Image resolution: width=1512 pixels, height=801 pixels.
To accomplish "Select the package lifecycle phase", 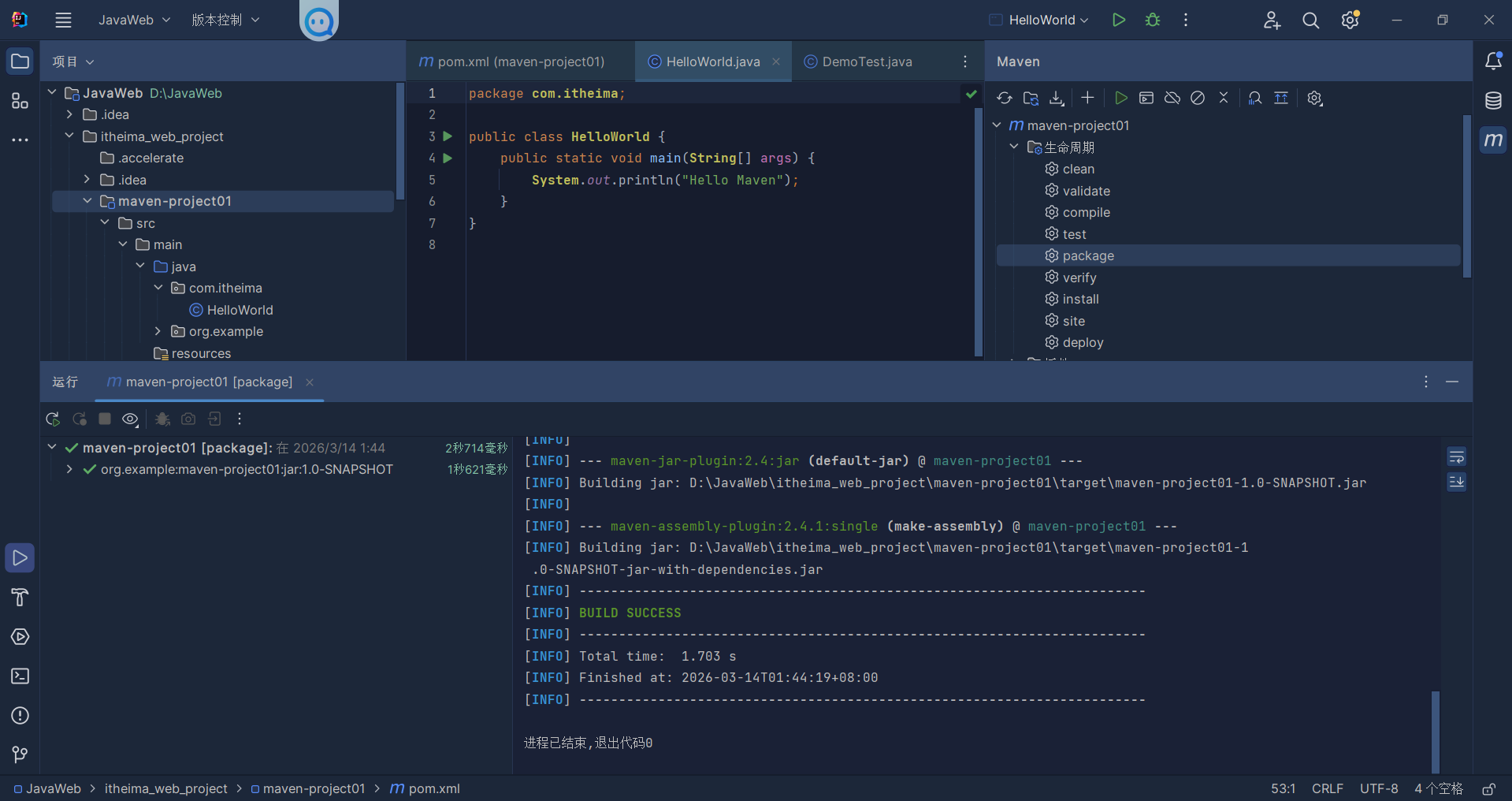I will [x=1228, y=255].
